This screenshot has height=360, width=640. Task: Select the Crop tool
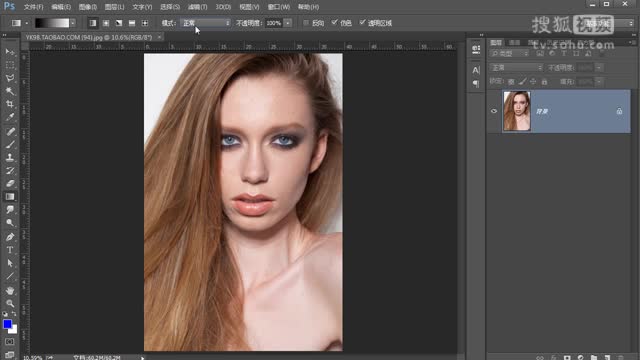pos(10,104)
